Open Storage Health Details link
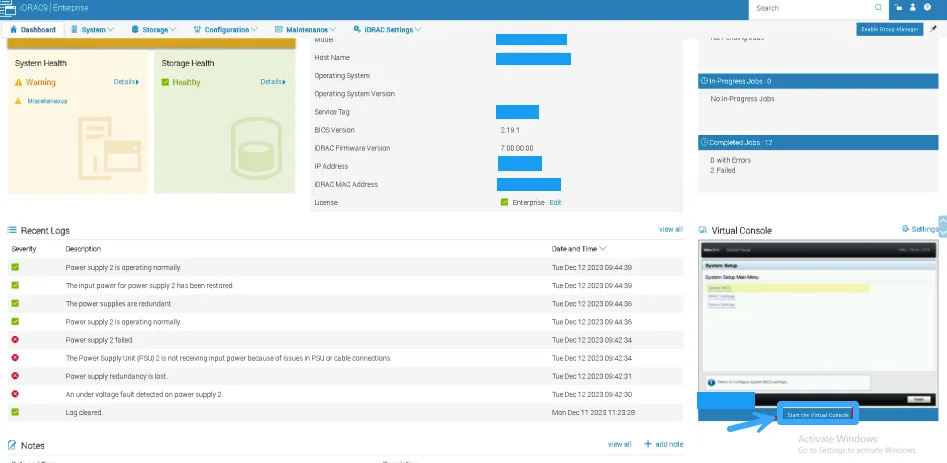 click(273, 82)
